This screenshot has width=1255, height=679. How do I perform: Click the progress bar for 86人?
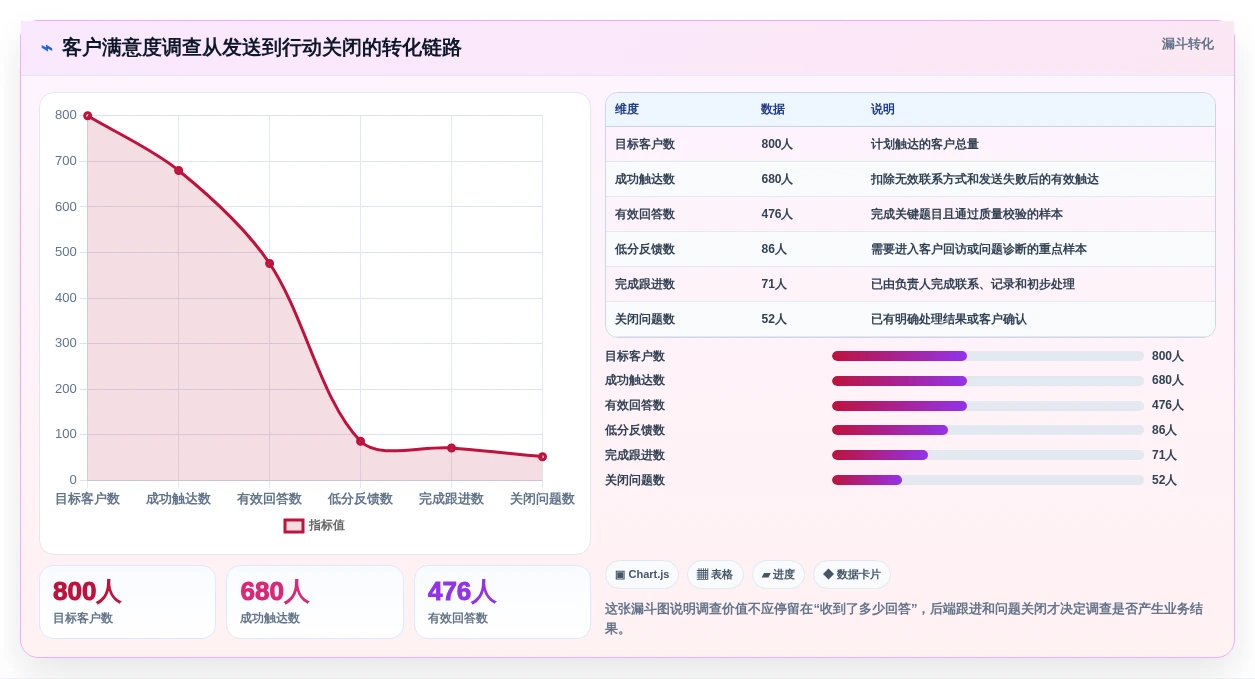pos(988,430)
